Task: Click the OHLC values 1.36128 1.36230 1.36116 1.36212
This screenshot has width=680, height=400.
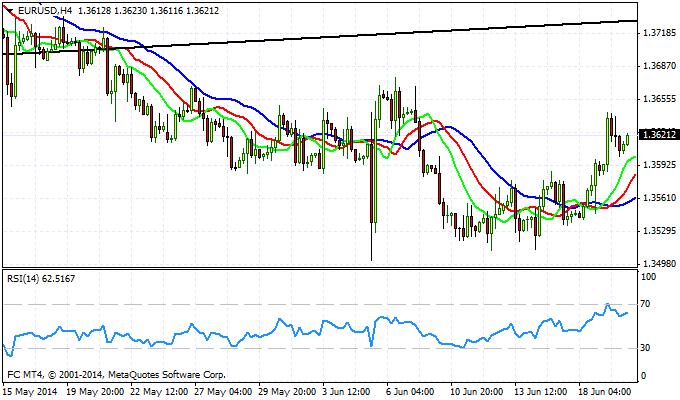Action: (x=148, y=10)
